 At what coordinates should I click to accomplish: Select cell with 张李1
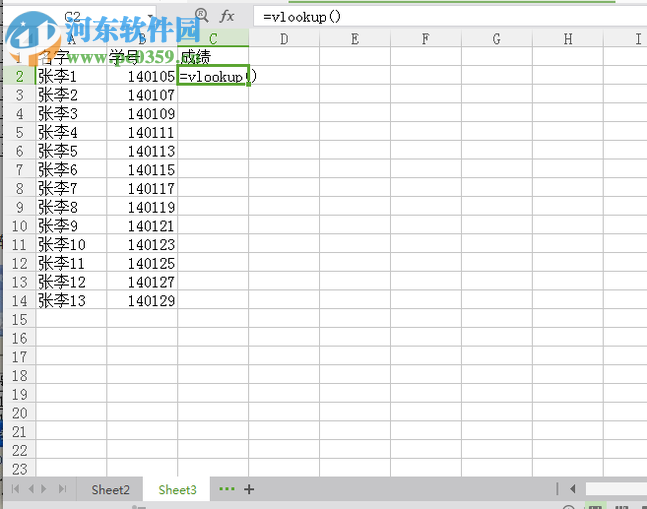pos(71,76)
